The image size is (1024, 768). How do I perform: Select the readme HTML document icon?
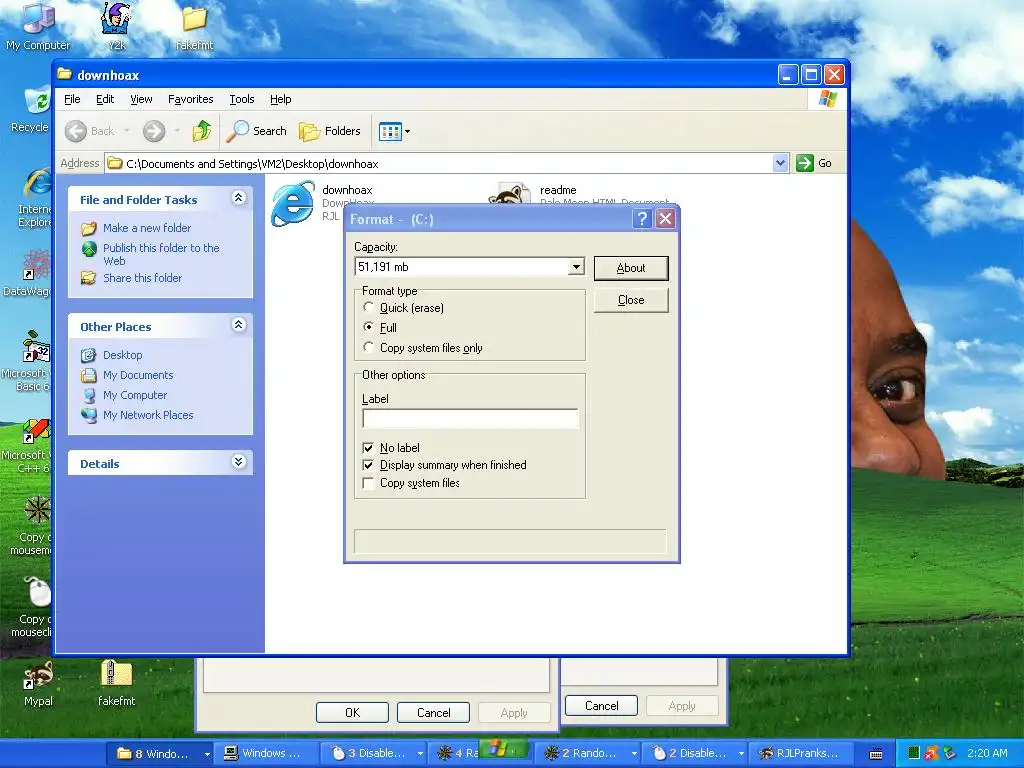(509, 194)
